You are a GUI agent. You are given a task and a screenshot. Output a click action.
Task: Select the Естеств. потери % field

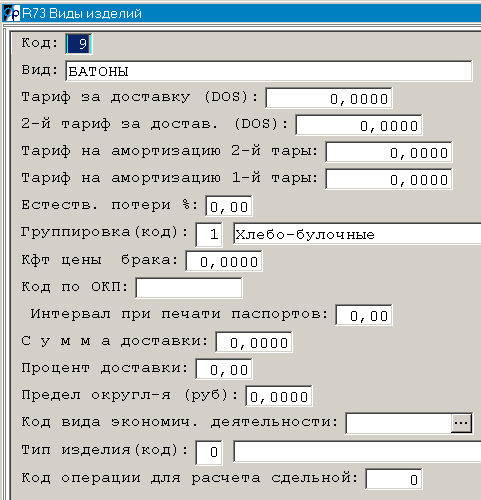(x=229, y=206)
